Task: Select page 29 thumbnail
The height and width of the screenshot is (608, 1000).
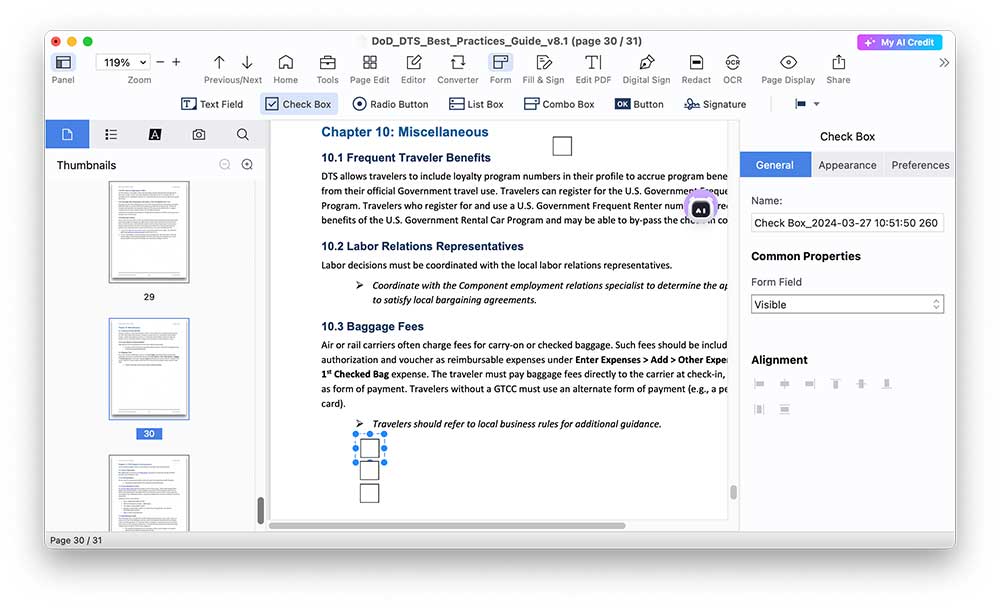Action: (x=149, y=232)
